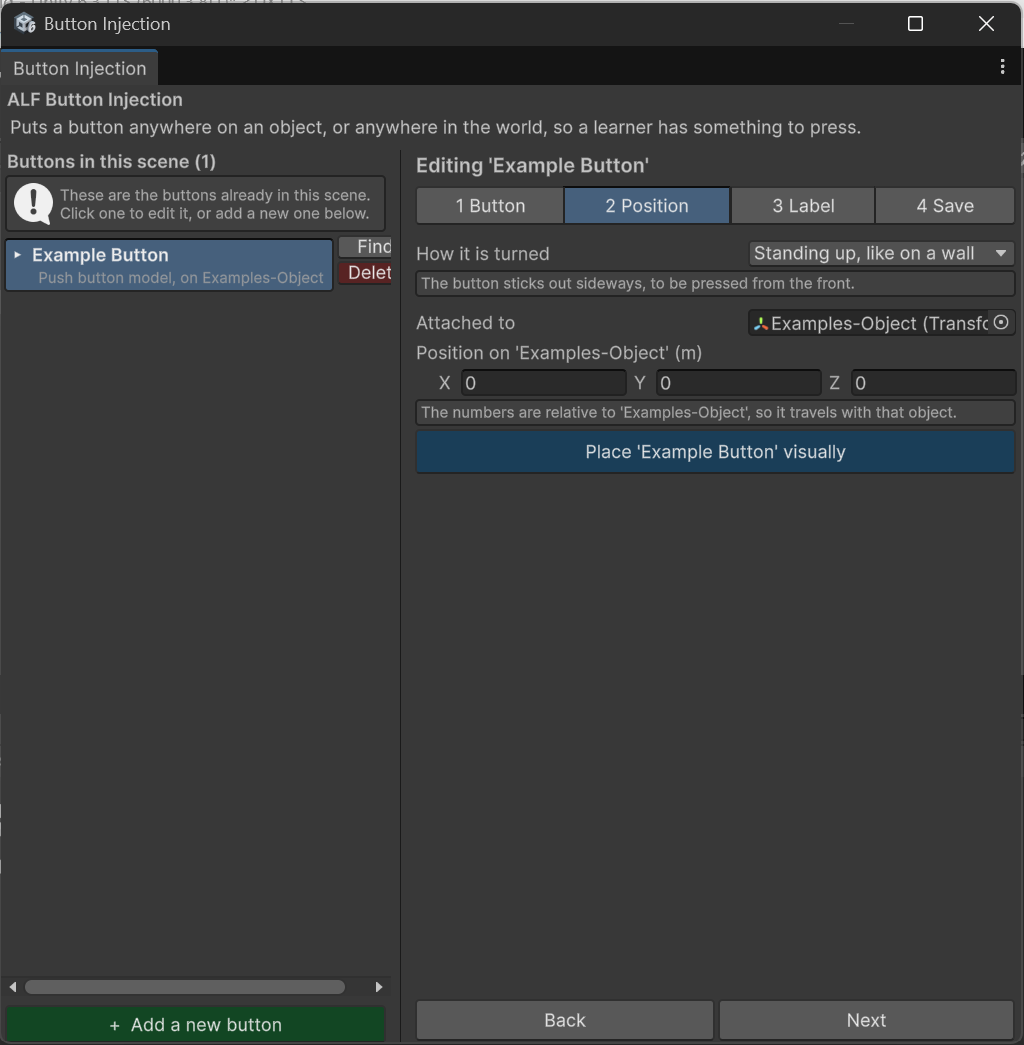
Task: Click the object picker circle for Attached to
Action: pyautogui.click(x=1001, y=323)
